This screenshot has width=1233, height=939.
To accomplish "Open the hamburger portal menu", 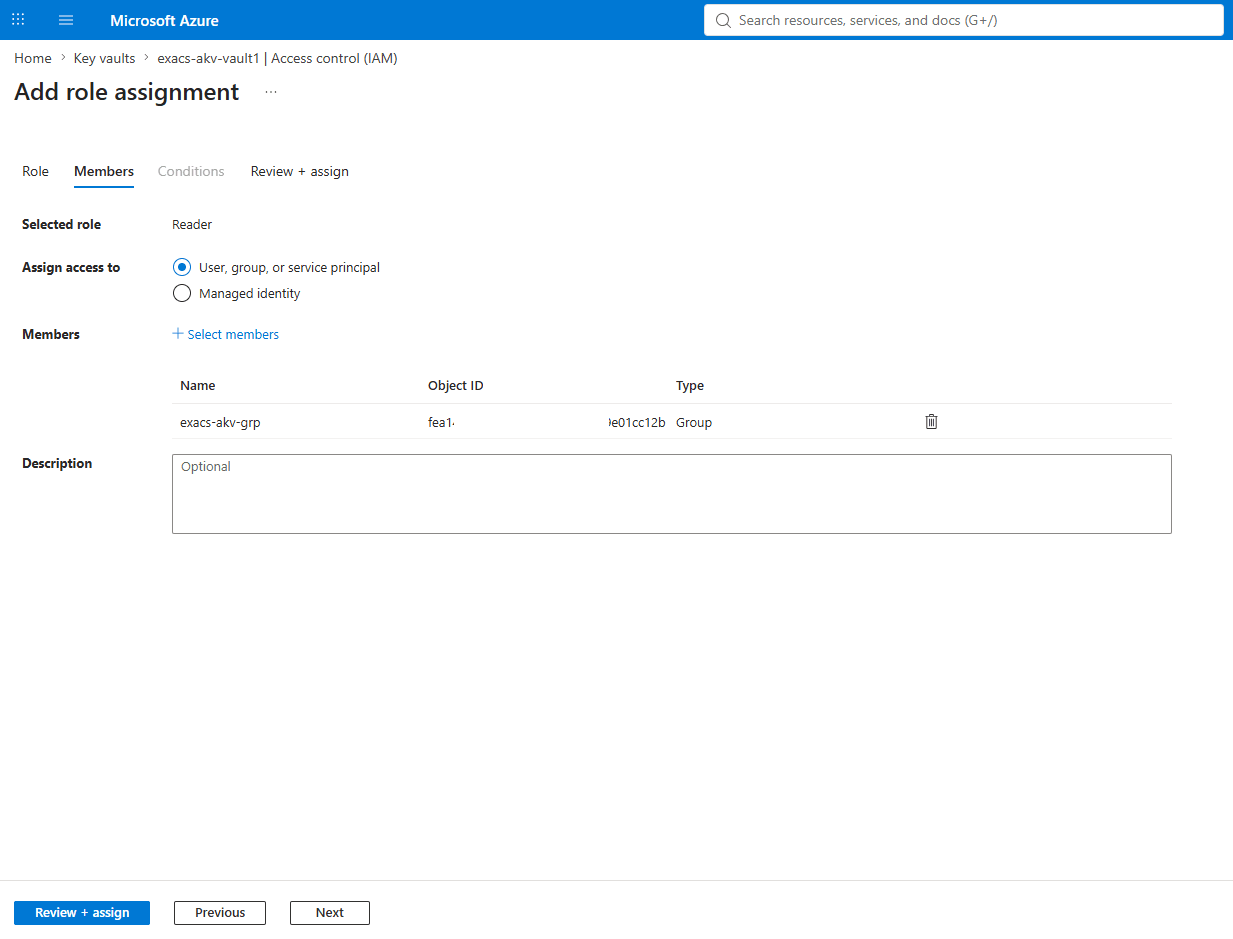I will [x=66, y=20].
